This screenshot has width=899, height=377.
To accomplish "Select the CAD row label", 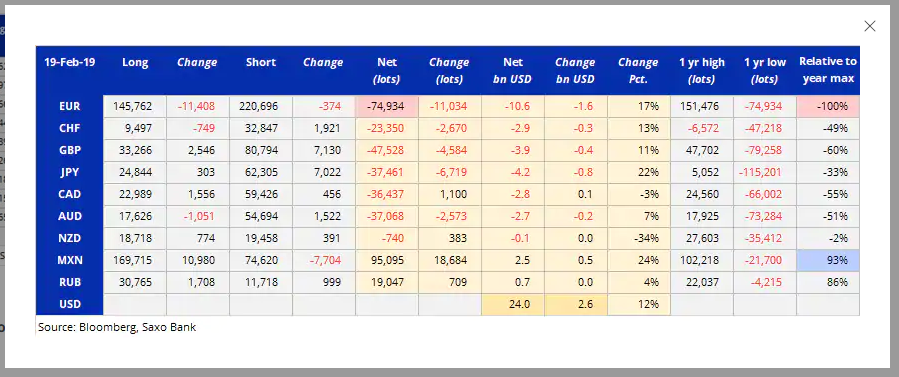I will pos(69,194).
